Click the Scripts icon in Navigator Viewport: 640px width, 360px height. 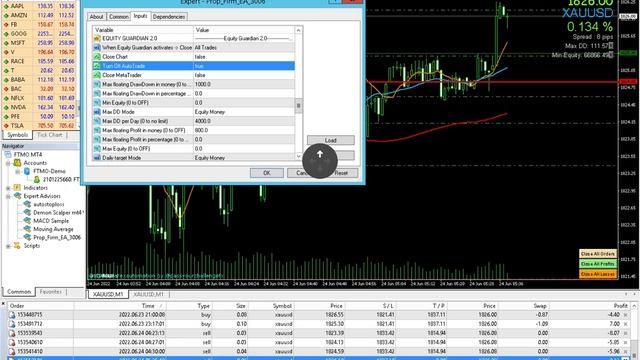17,246
